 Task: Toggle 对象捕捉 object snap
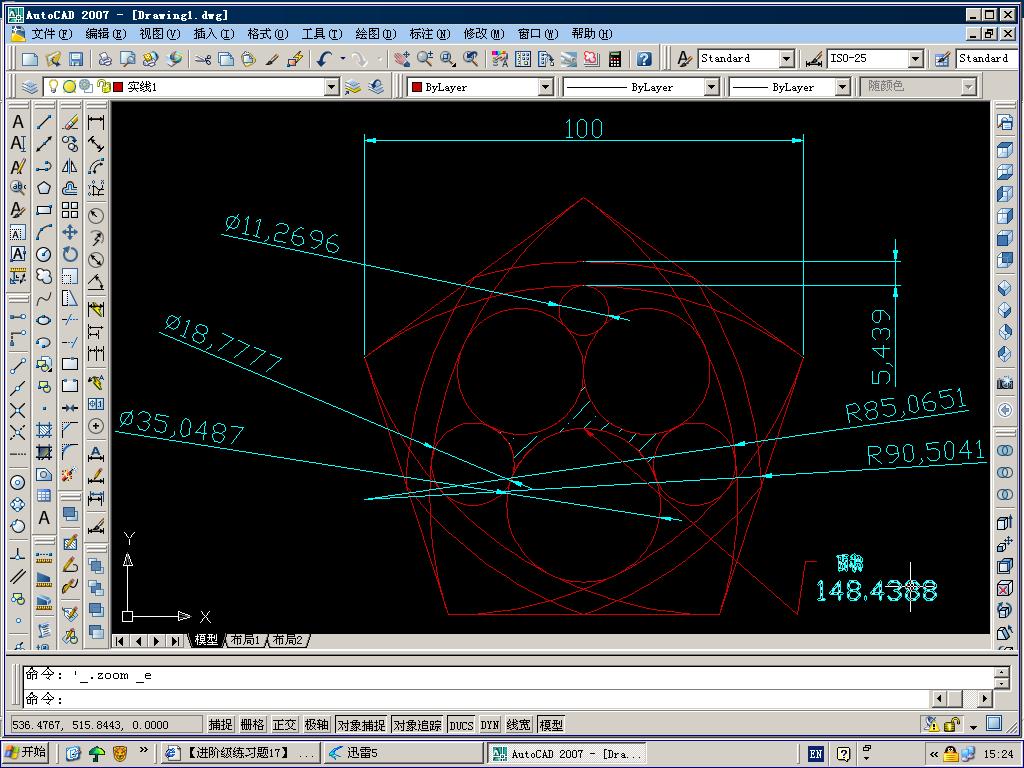[361, 724]
